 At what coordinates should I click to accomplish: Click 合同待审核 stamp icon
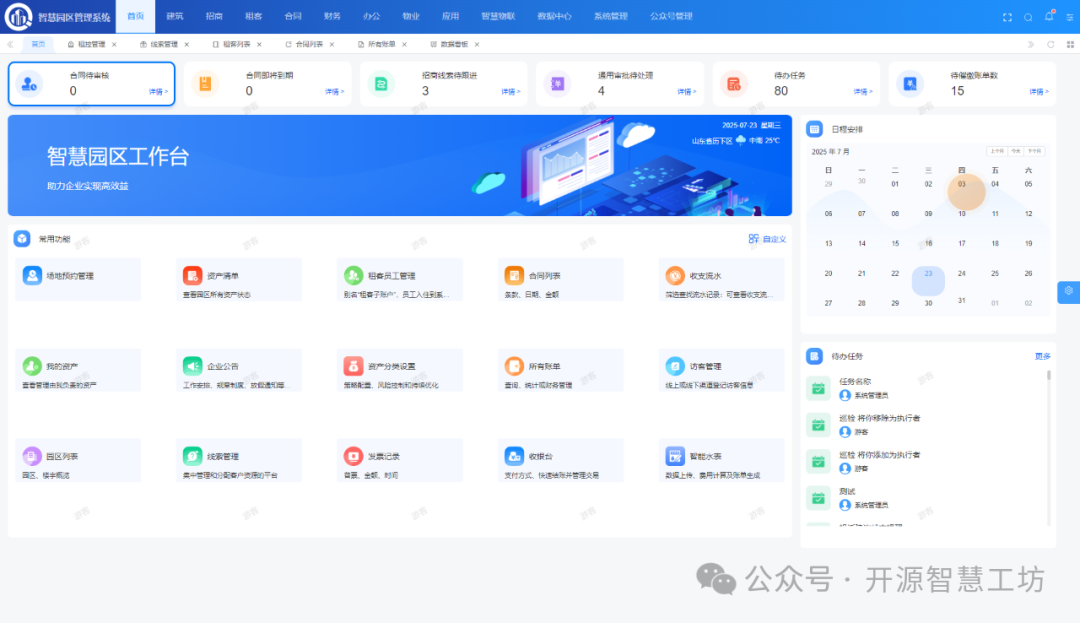point(30,84)
